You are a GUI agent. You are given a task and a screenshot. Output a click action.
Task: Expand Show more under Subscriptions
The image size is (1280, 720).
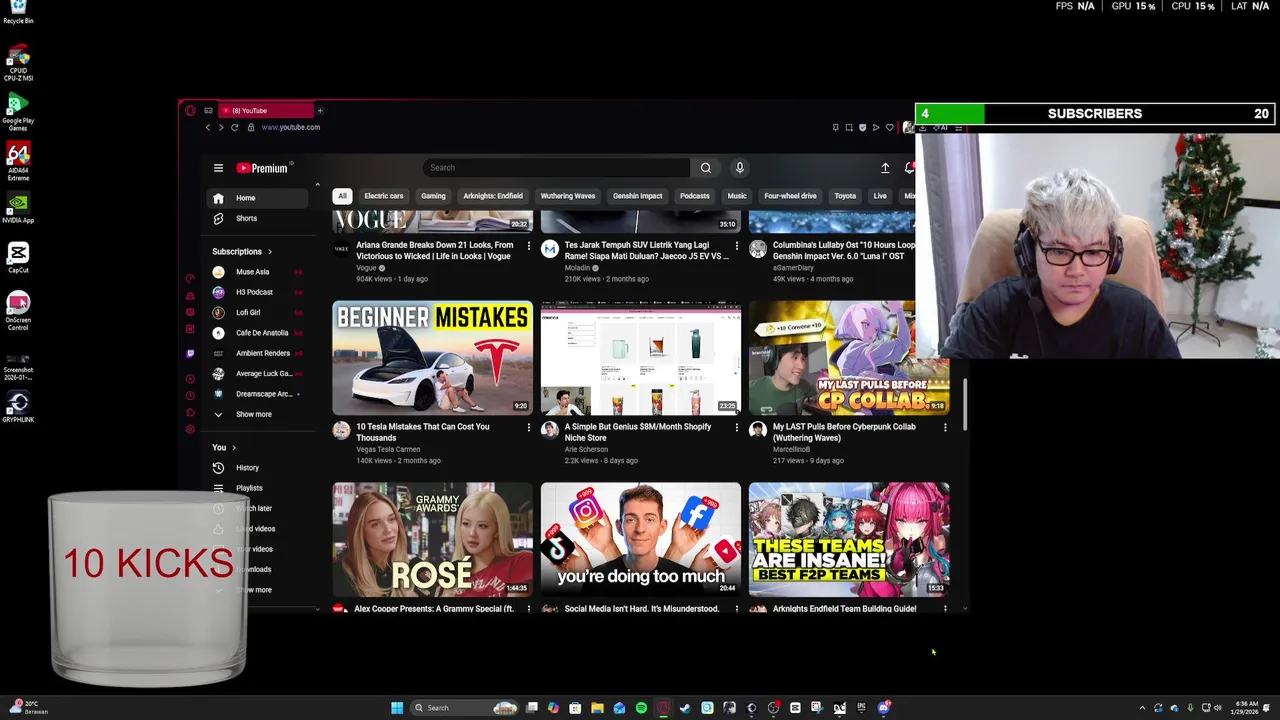(258, 414)
